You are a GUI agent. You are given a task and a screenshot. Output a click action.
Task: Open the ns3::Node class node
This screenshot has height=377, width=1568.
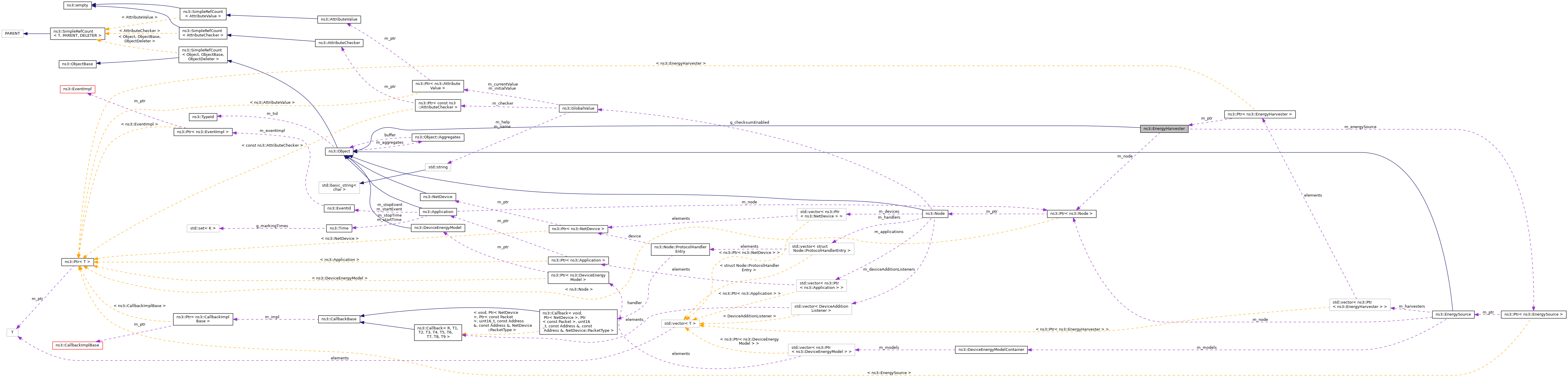click(935, 214)
